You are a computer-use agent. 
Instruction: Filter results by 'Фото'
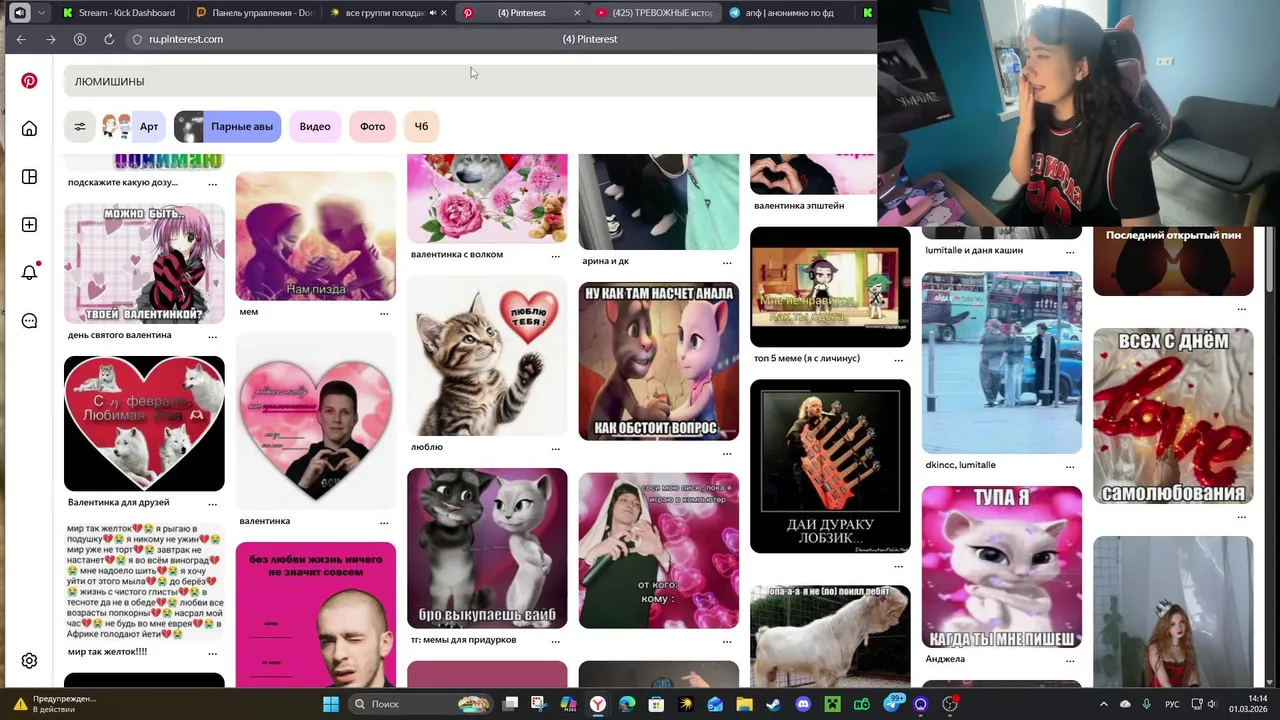[x=373, y=126]
